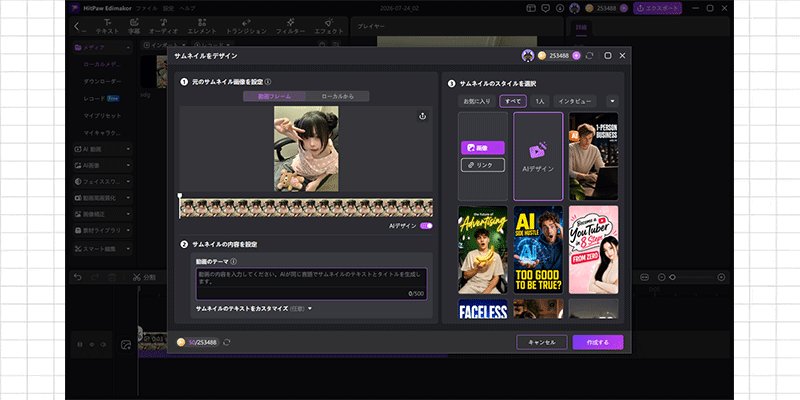Click the 作成する button

click(x=598, y=342)
